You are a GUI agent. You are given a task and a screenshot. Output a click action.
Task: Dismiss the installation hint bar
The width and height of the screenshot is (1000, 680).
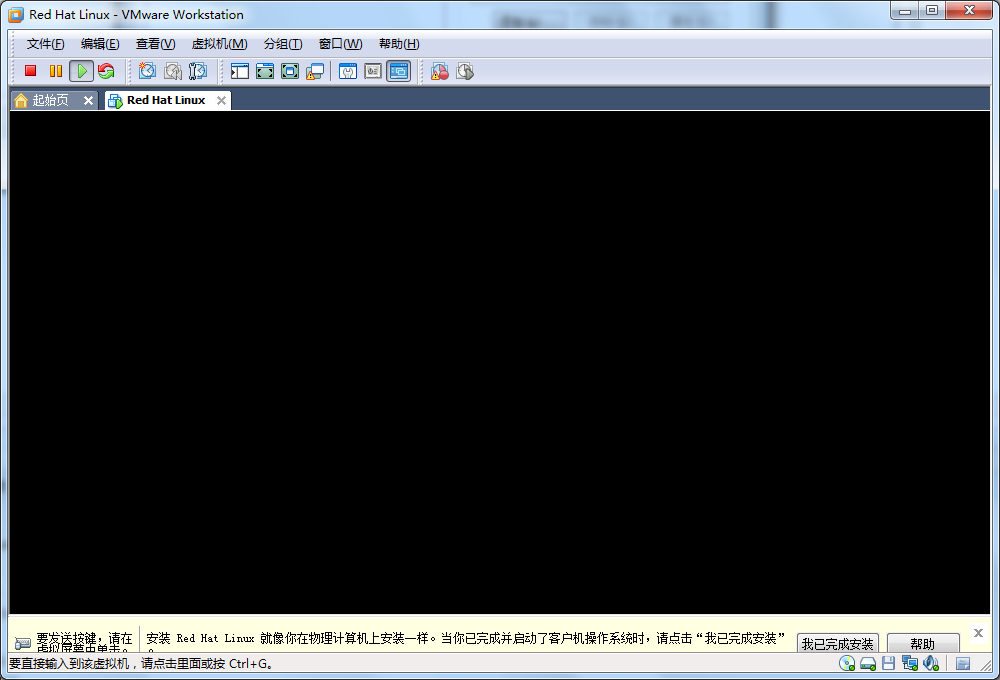pos(978,633)
